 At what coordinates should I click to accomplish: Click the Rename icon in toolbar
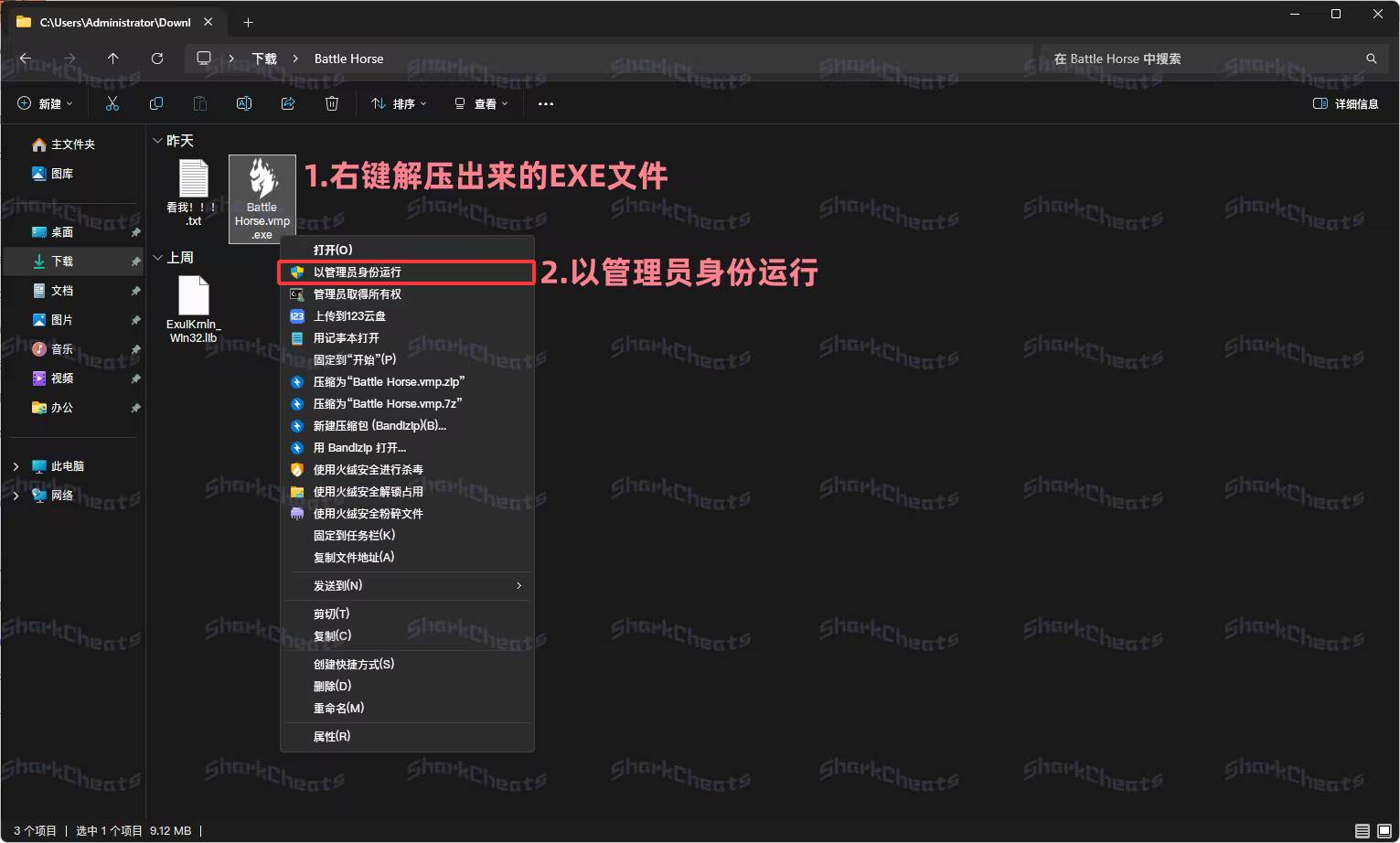point(244,104)
